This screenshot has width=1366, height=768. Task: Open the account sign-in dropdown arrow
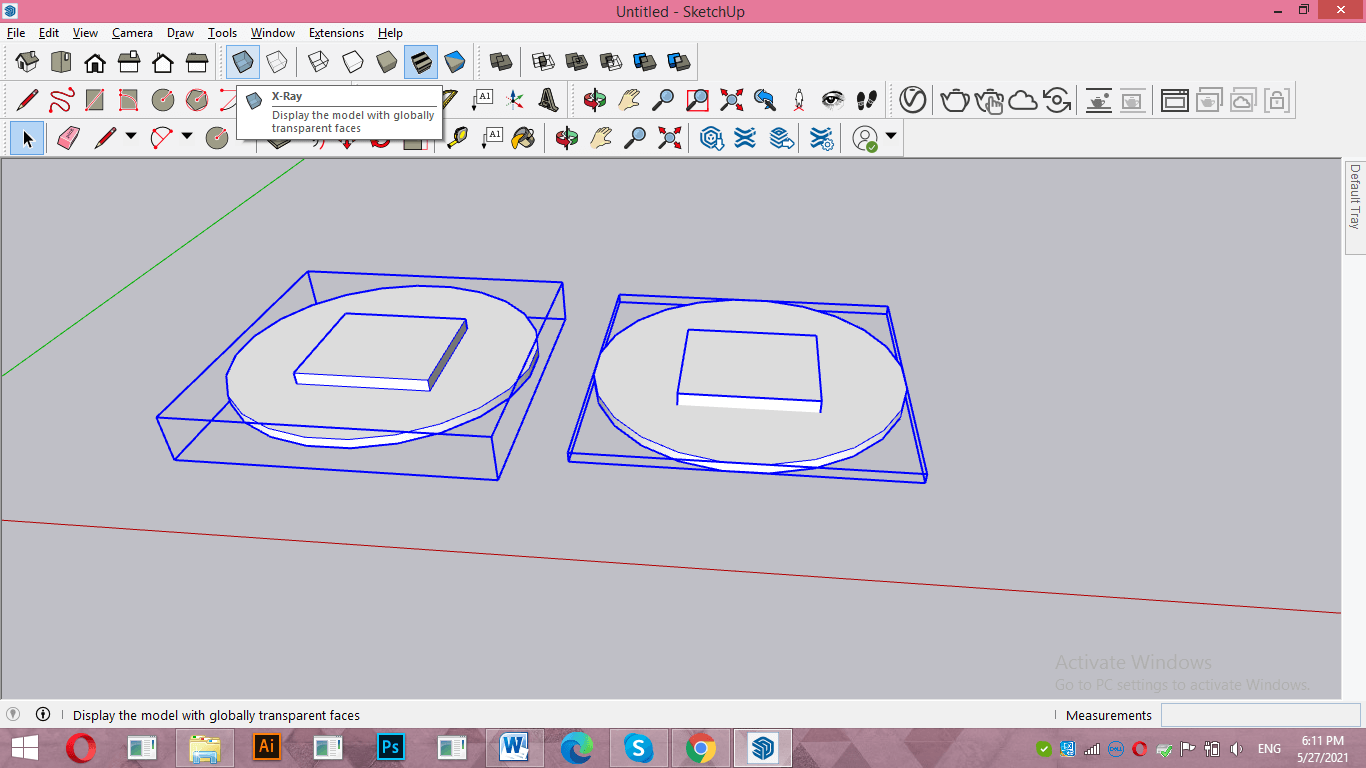[x=890, y=137]
